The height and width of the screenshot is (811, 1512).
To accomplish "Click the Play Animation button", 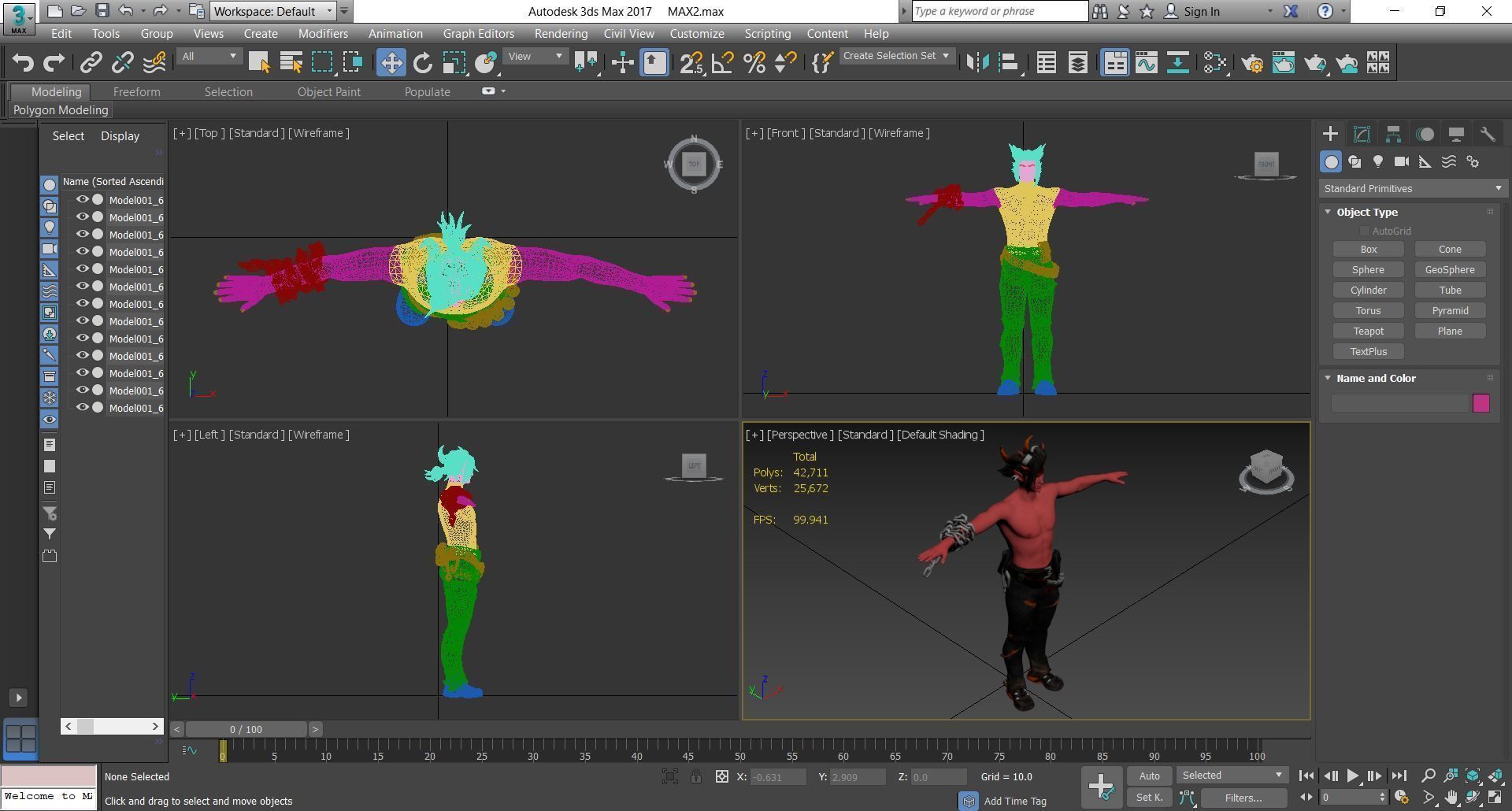I will point(1352,776).
